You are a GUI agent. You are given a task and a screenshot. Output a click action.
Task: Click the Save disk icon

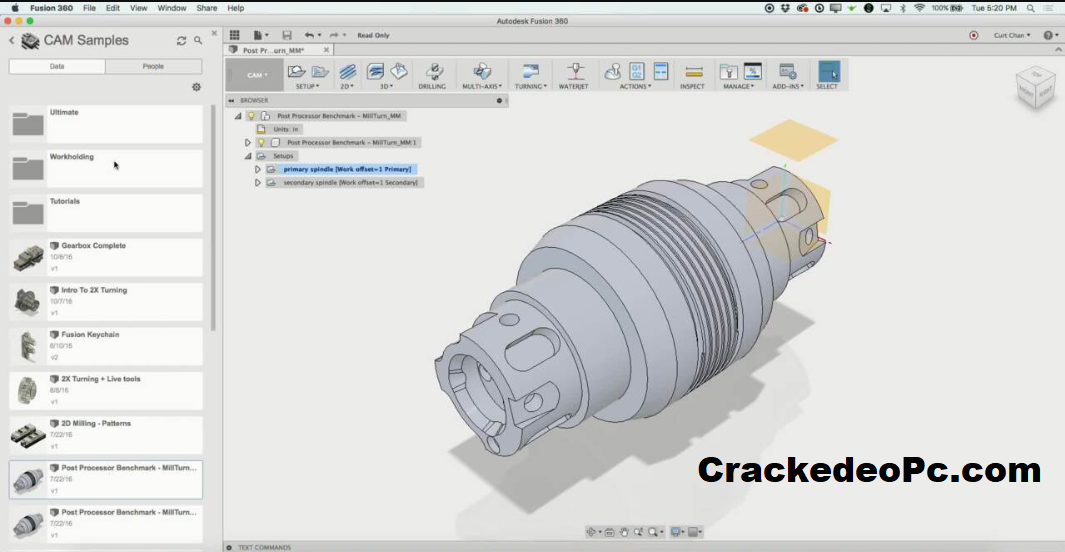pyautogui.click(x=287, y=35)
